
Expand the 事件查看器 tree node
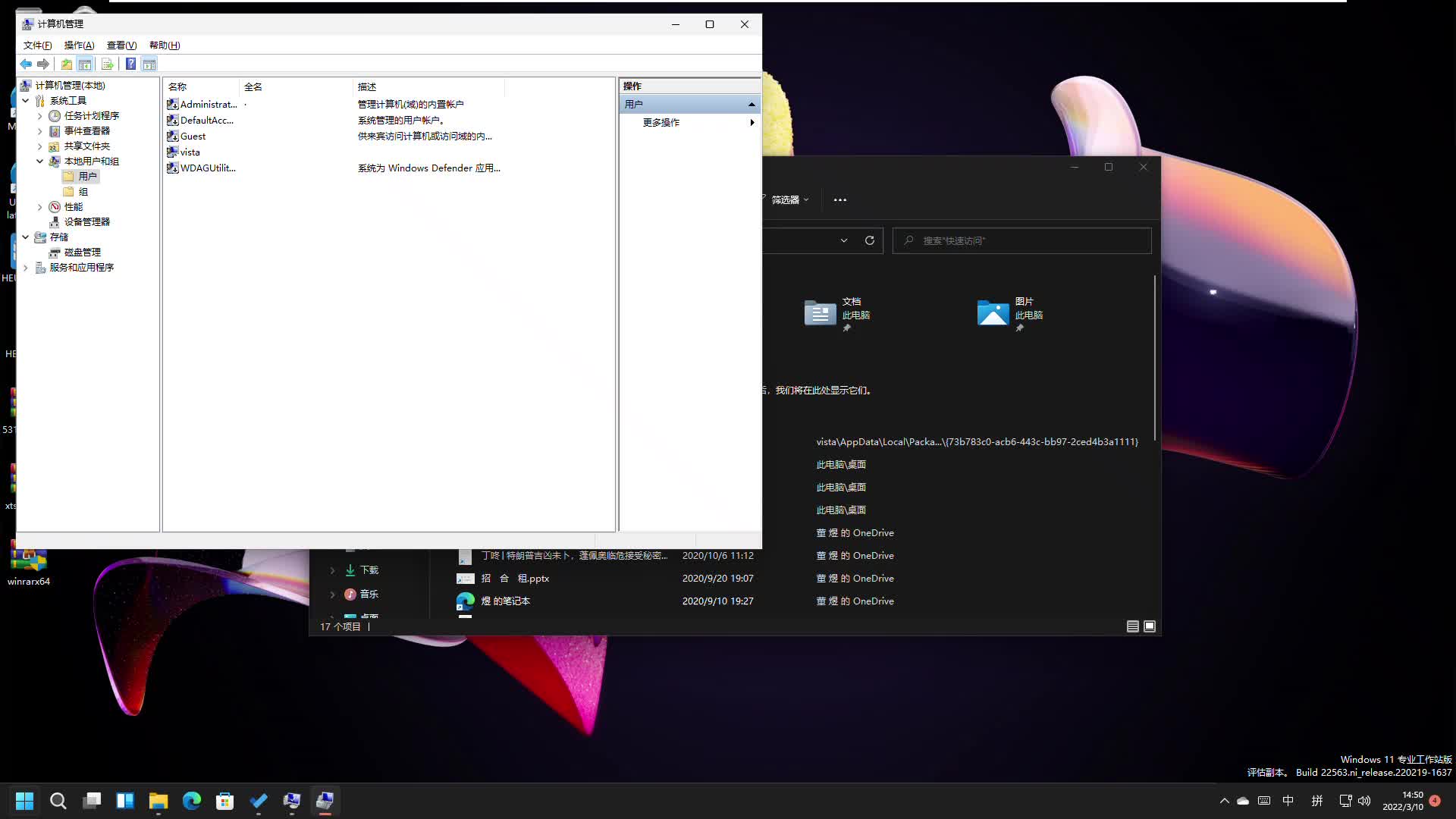(39, 130)
